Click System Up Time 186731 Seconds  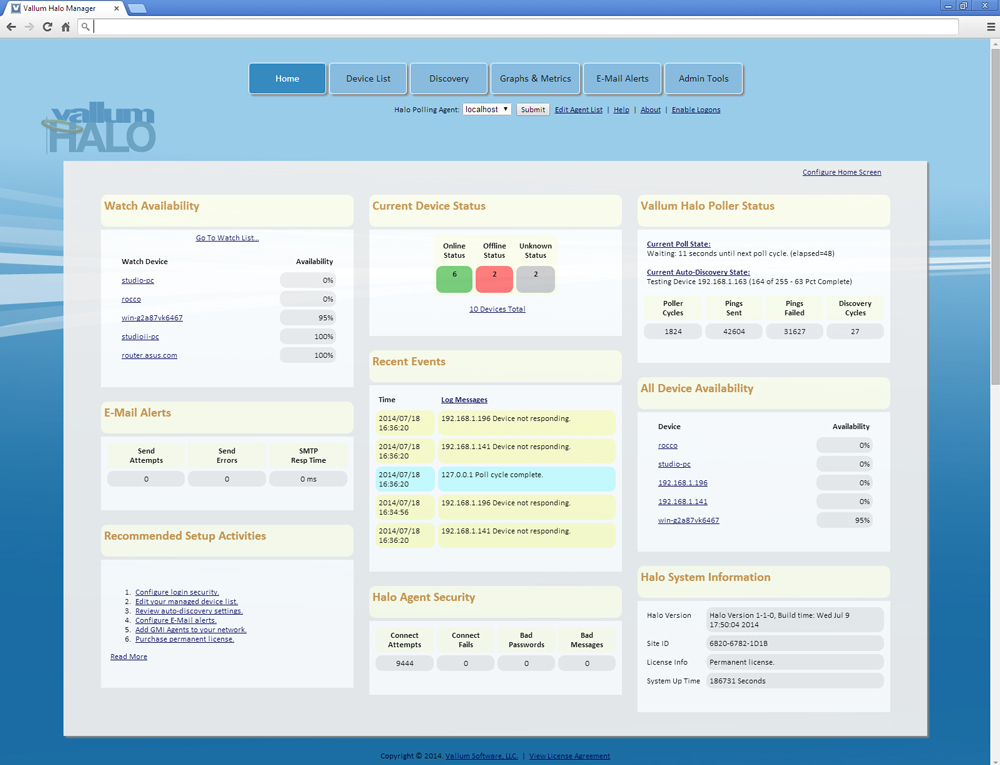(x=795, y=681)
